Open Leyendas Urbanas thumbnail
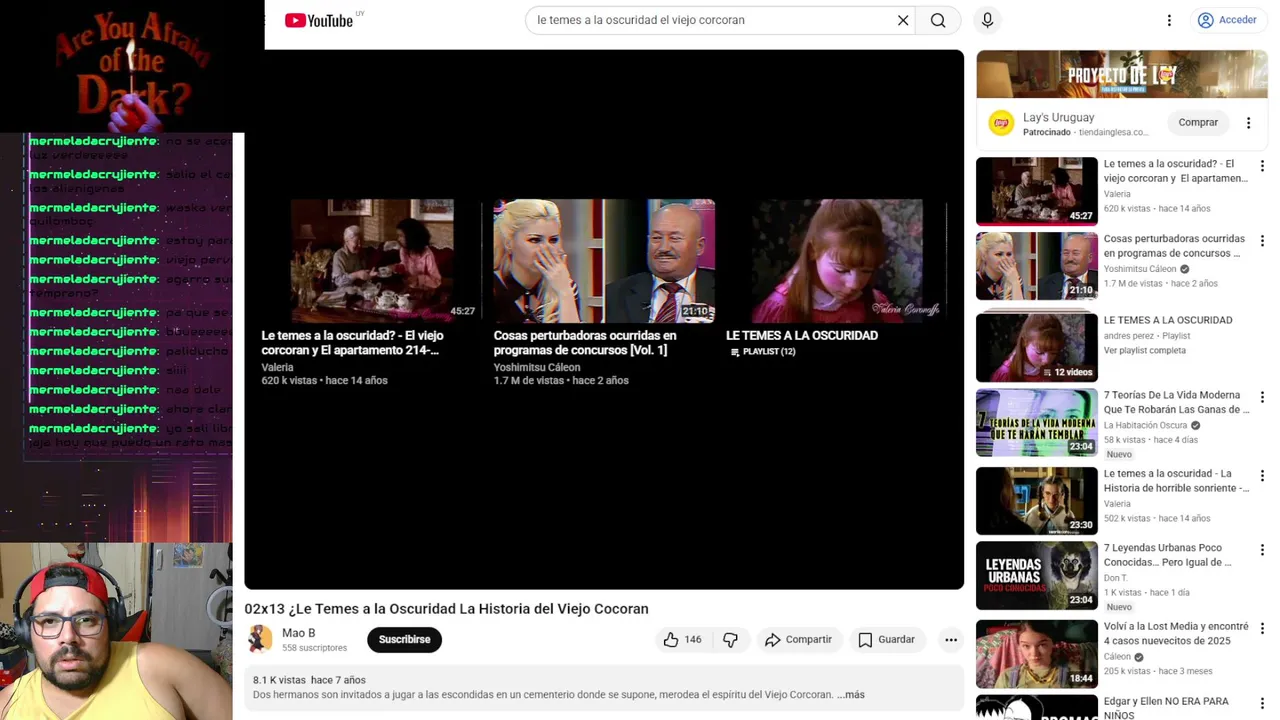The image size is (1280, 720). 1037,575
